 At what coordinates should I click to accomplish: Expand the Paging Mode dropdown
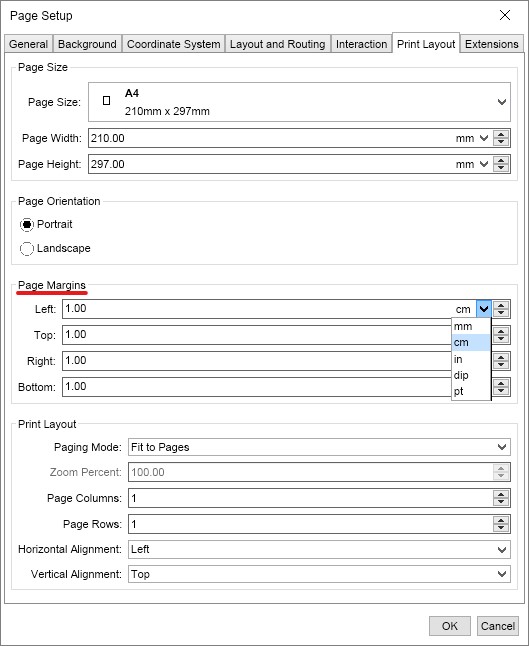pos(319,447)
